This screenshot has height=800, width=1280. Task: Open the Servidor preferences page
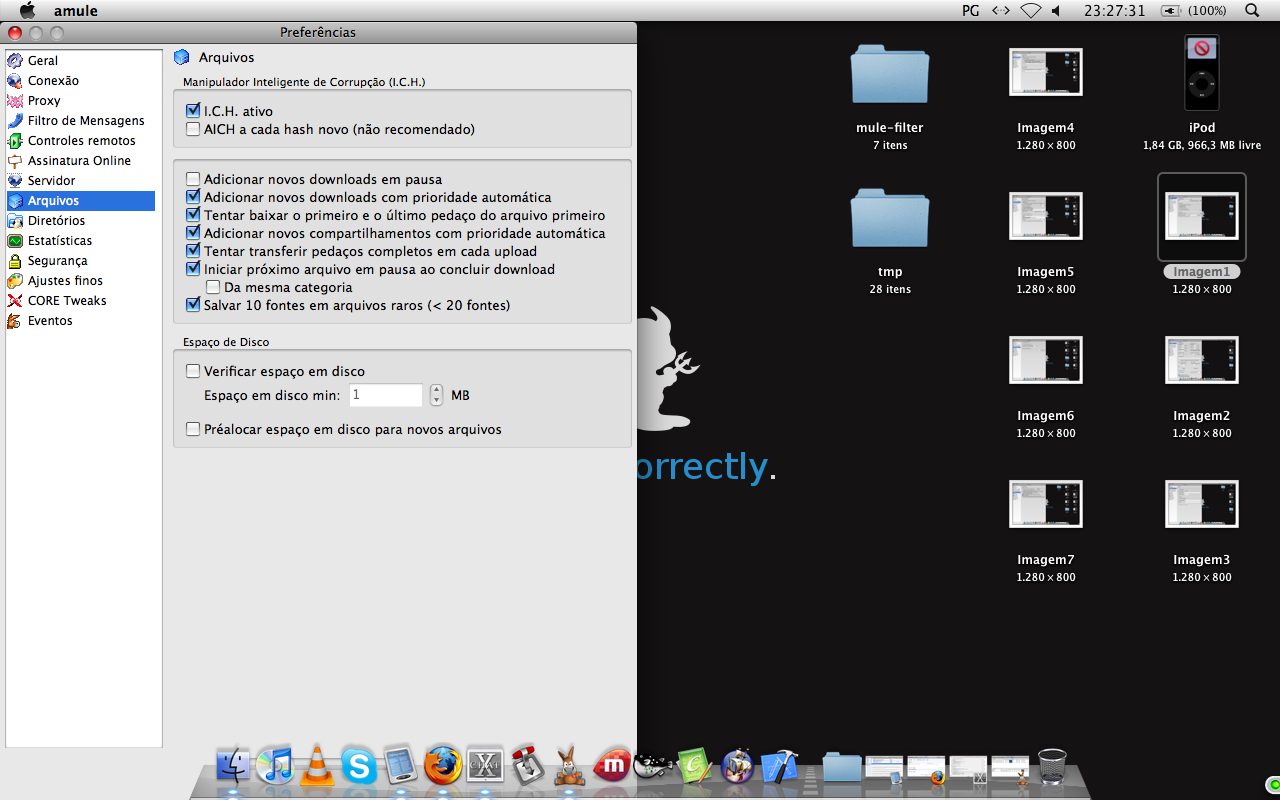coord(51,181)
